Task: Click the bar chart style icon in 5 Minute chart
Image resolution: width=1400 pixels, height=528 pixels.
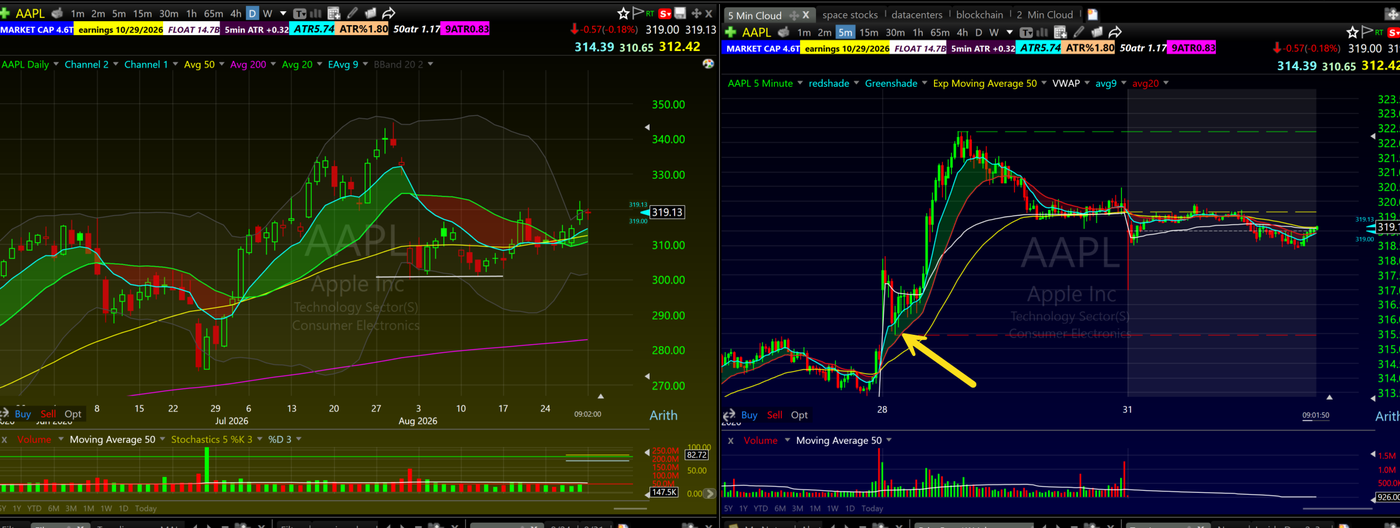Action: click(1042, 33)
